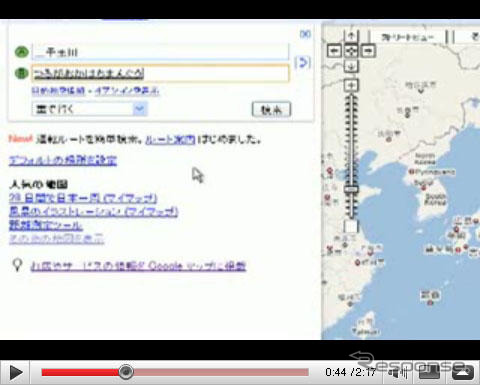This screenshot has height=385, width=480.
Task: Click the green A start marker icon
Action: pos(22,52)
